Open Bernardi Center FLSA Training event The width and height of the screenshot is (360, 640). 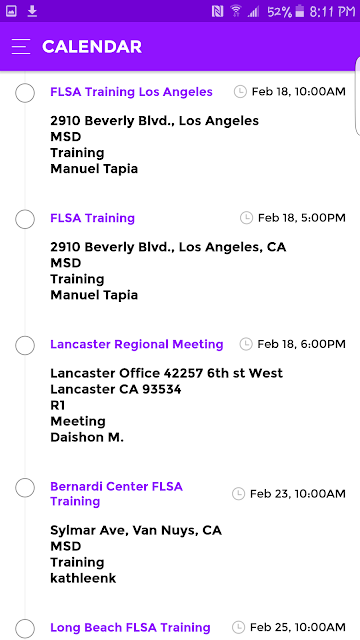pyautogui.click(x=116, y=494)
